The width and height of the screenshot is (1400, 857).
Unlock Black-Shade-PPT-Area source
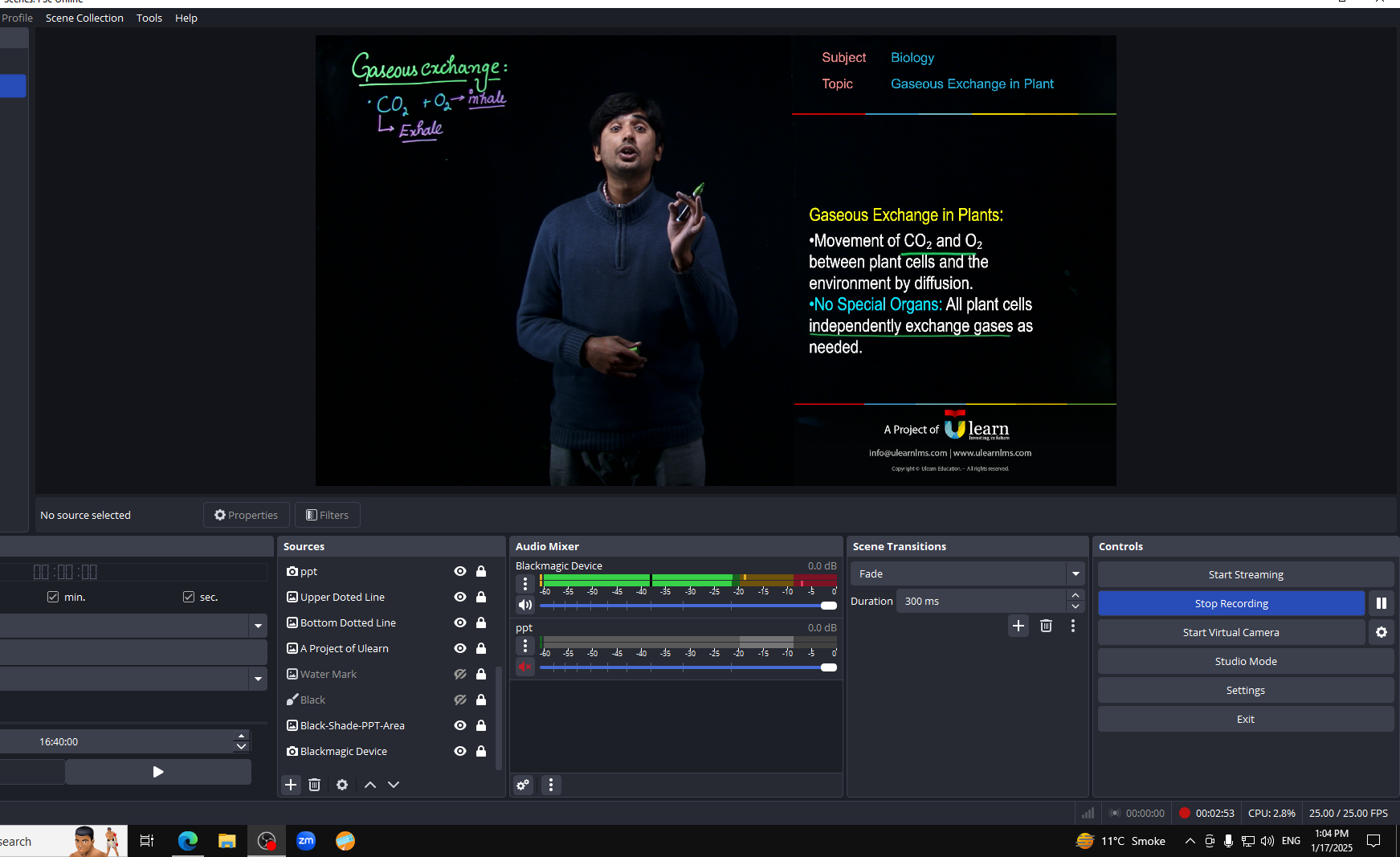(x=481, y=725)
